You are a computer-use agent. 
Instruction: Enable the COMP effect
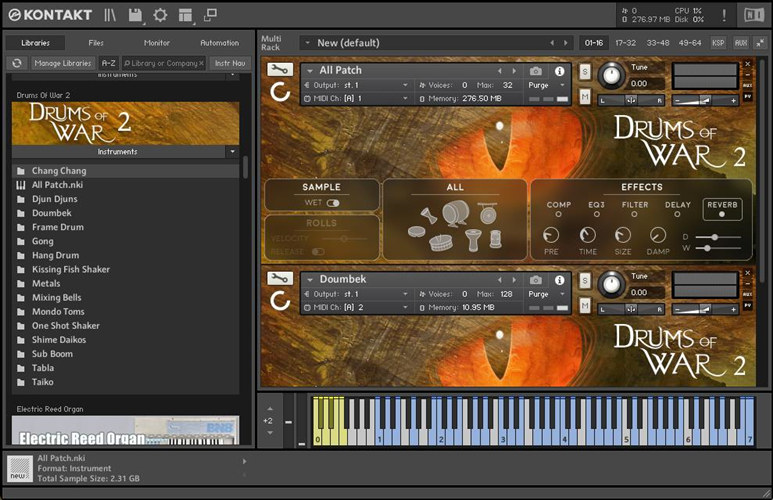pyautogui.click(x=558, y=214)
